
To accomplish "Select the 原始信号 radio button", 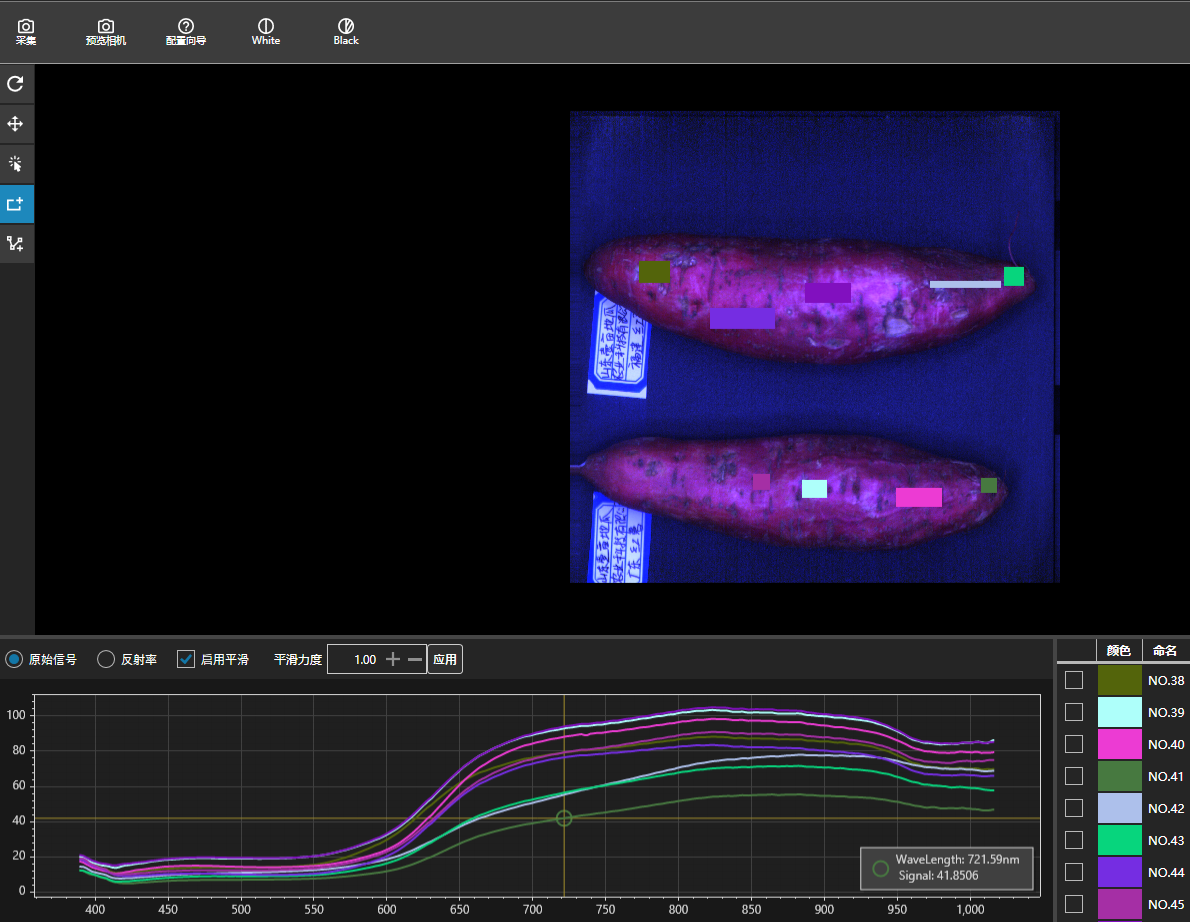I will click(x=15, y=660).
